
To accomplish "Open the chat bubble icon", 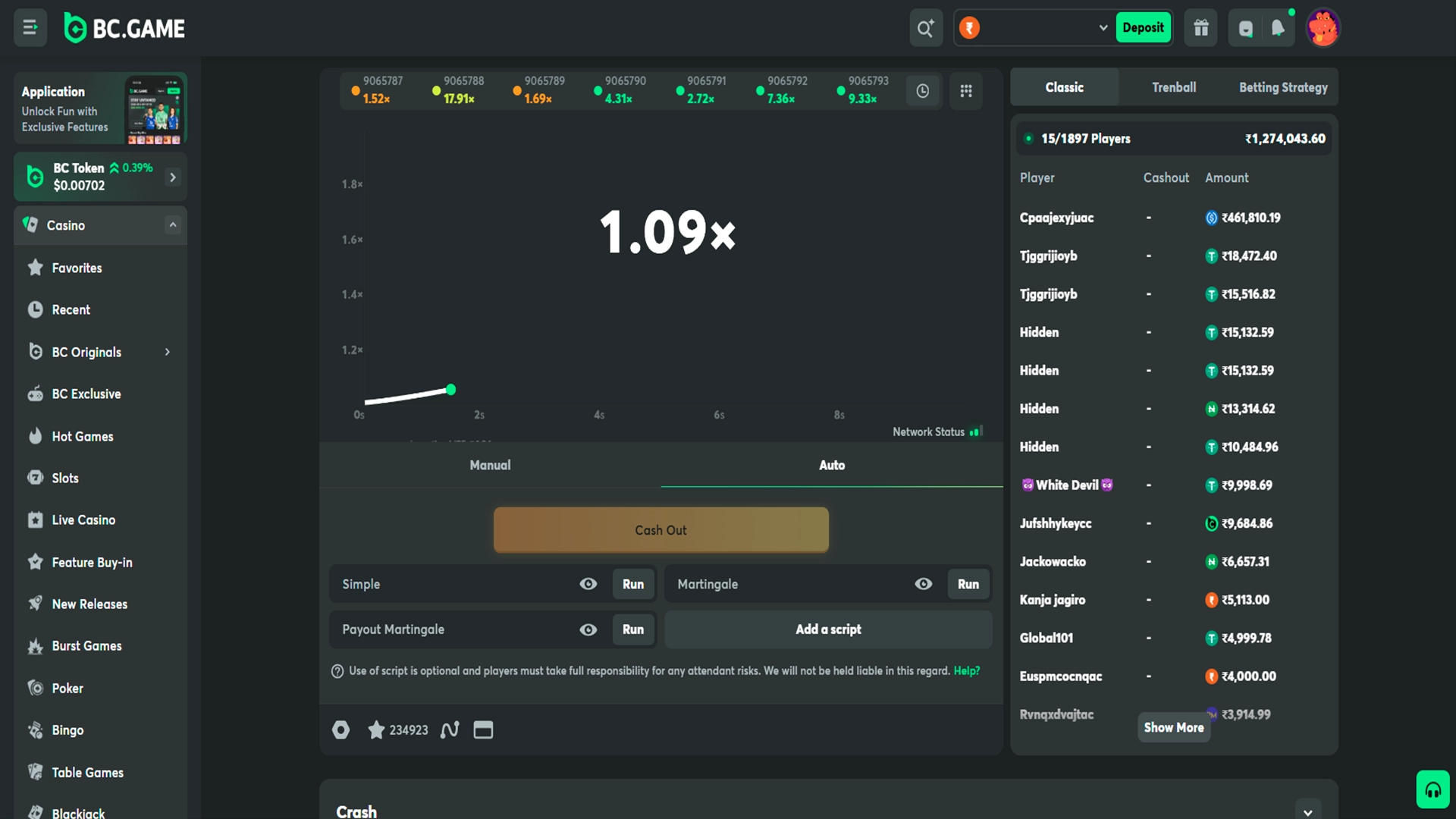I will (1244, 27).
